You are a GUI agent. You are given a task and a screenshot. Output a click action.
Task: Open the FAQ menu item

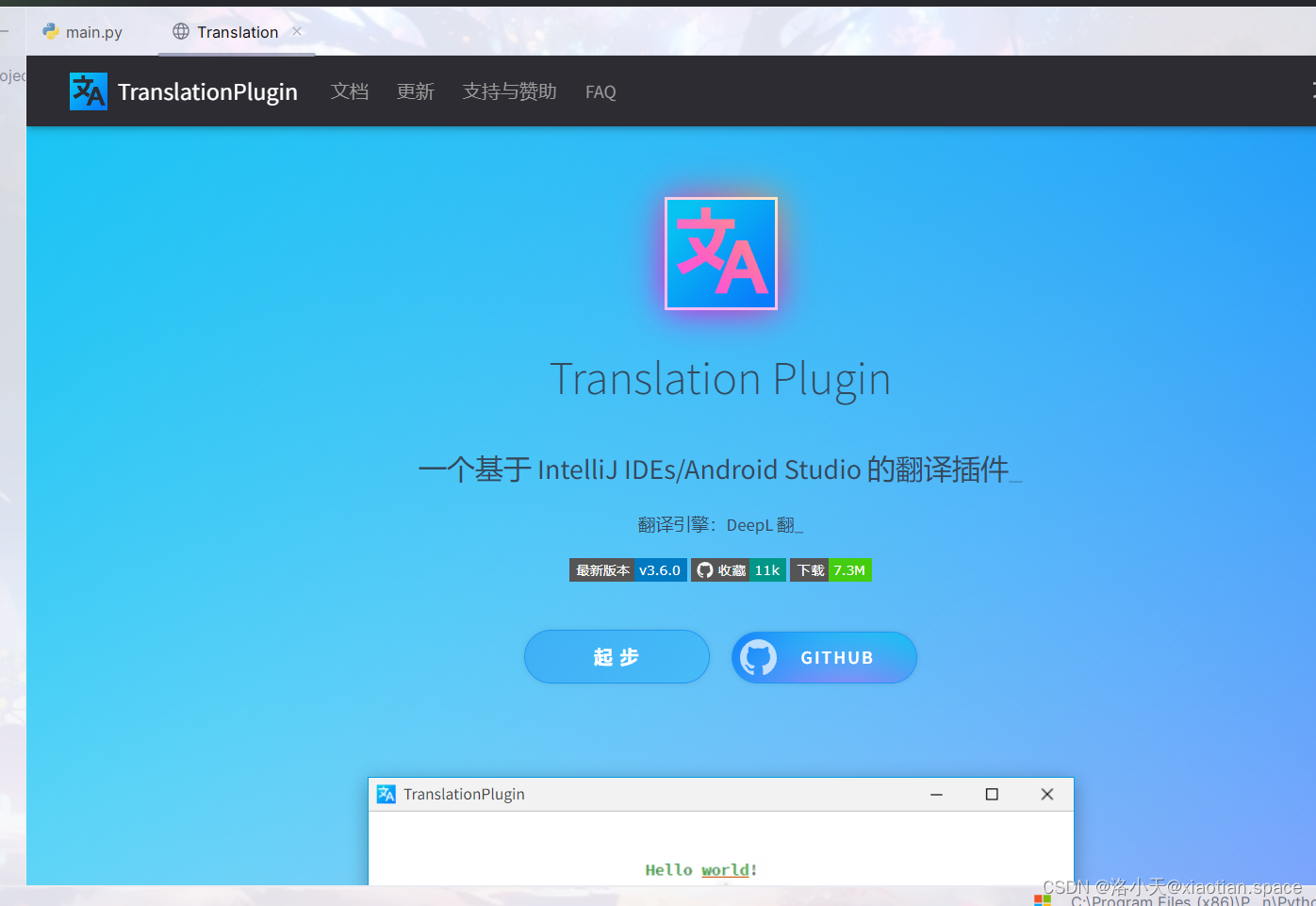click(x=600, y=91)
